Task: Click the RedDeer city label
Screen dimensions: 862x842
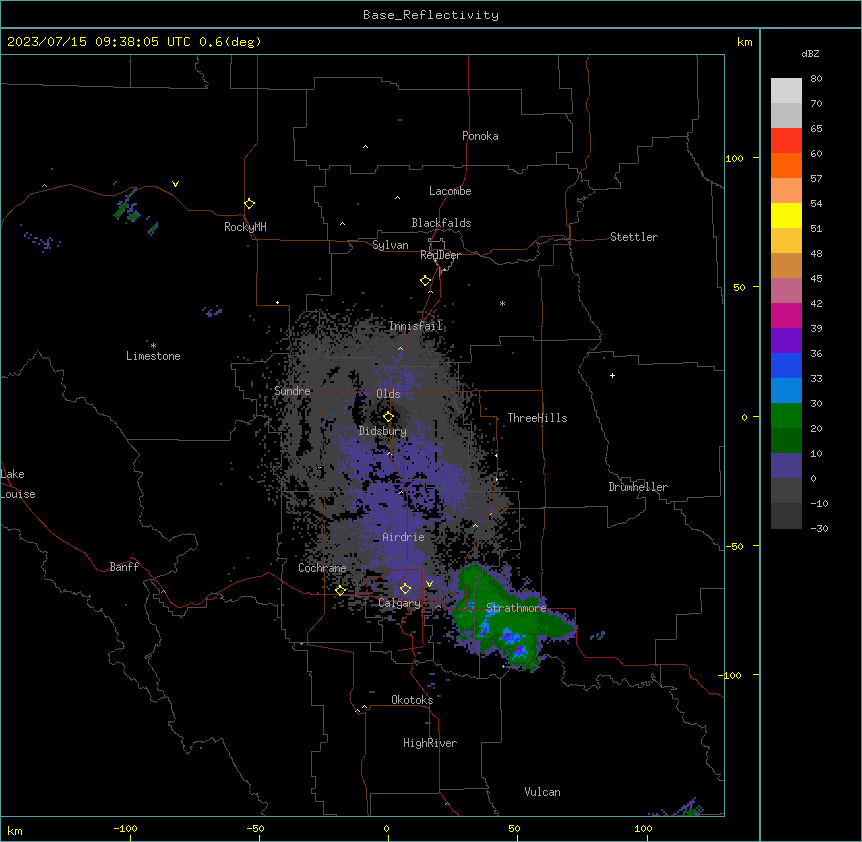Action: pos(440,255)
